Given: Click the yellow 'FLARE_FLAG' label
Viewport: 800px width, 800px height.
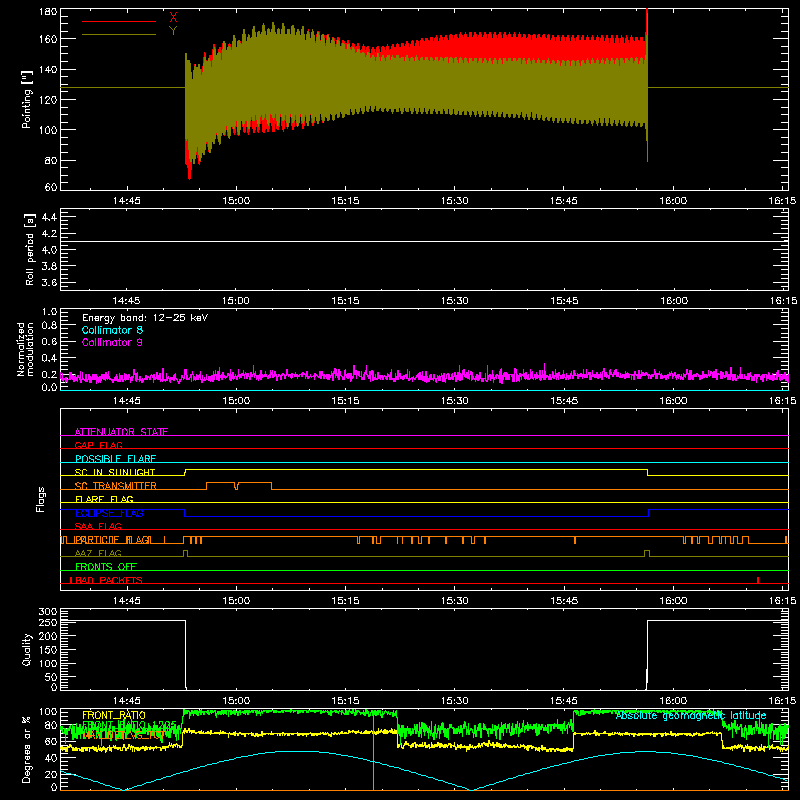Looking at the screenshot, I should [x=104, y=499].
